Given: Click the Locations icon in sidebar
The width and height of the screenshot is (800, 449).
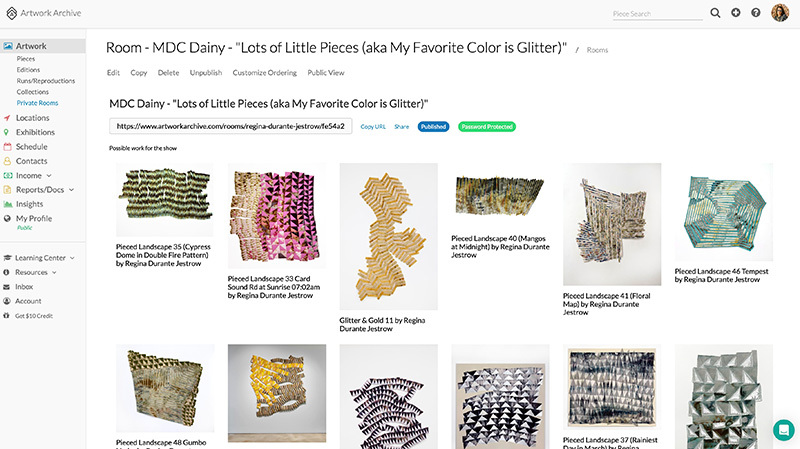Looking at the screenshot, I should pos(8,118).
